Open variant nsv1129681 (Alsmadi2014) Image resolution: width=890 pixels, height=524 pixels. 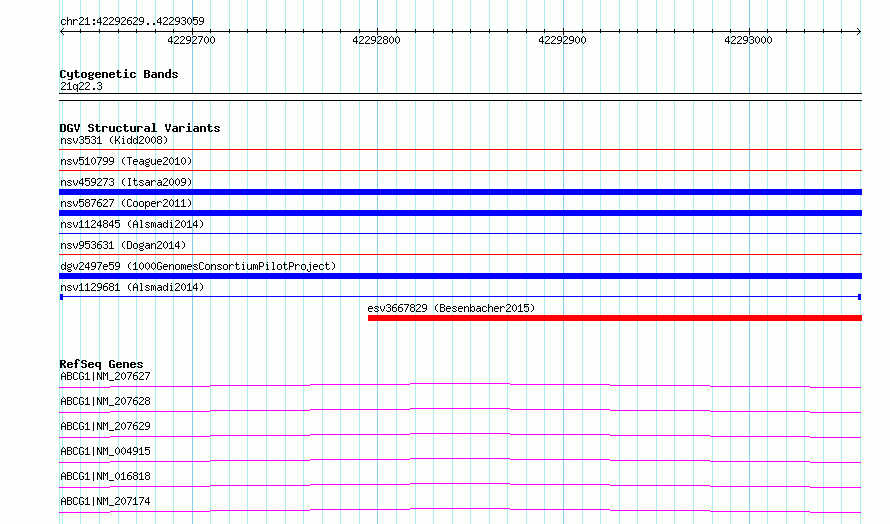(x=132, y=287)
